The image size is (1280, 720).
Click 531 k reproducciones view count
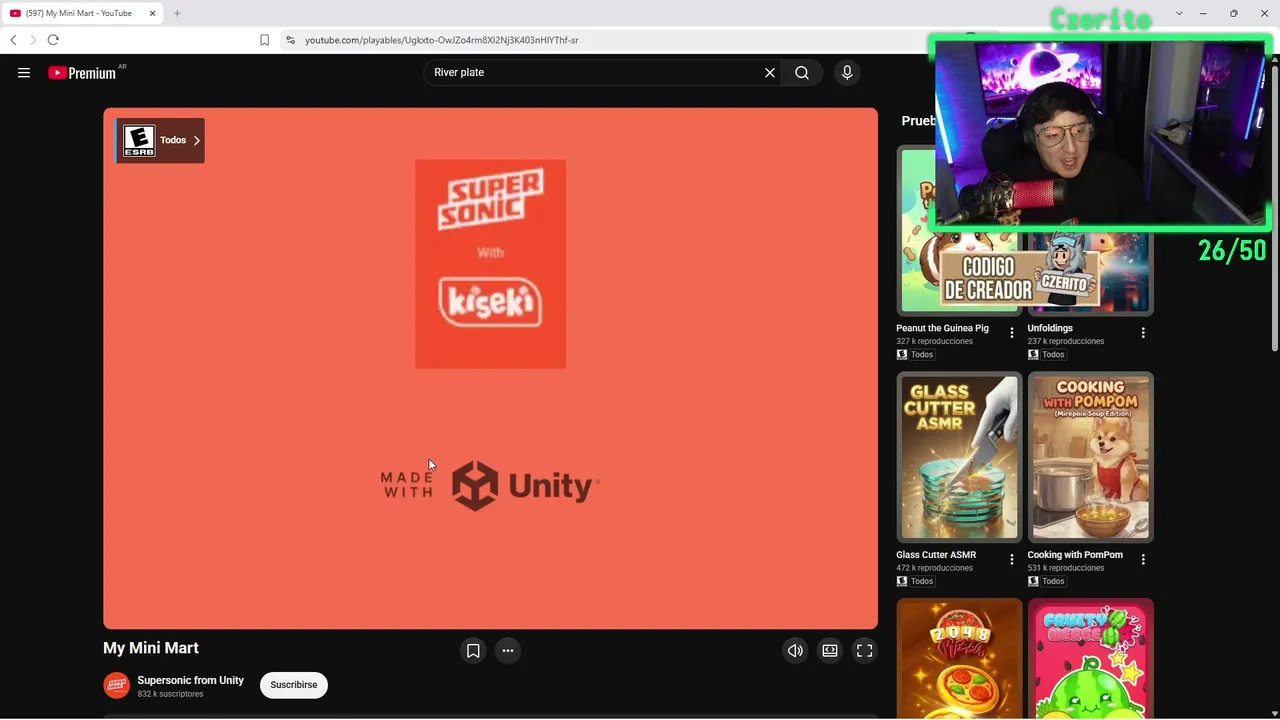(x=1066, y=568)
